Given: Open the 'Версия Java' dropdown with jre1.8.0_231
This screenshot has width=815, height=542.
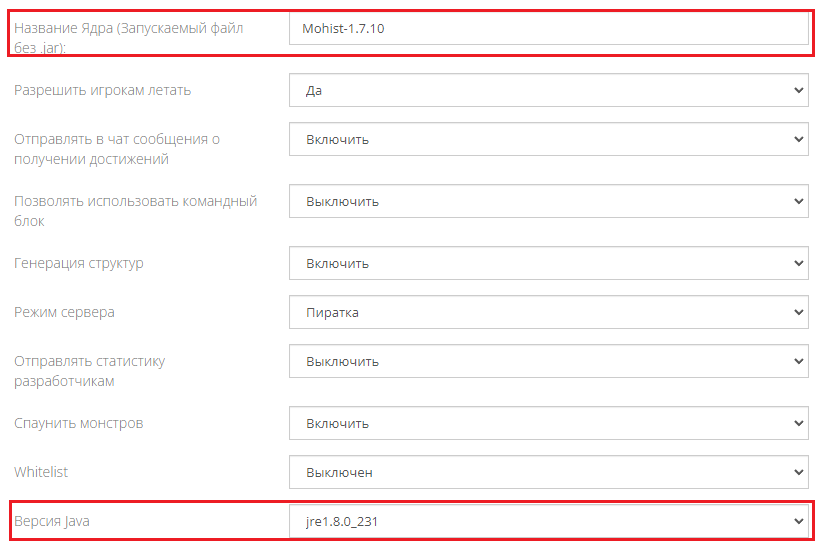Looking at the screenshot, I should [548, 521].
